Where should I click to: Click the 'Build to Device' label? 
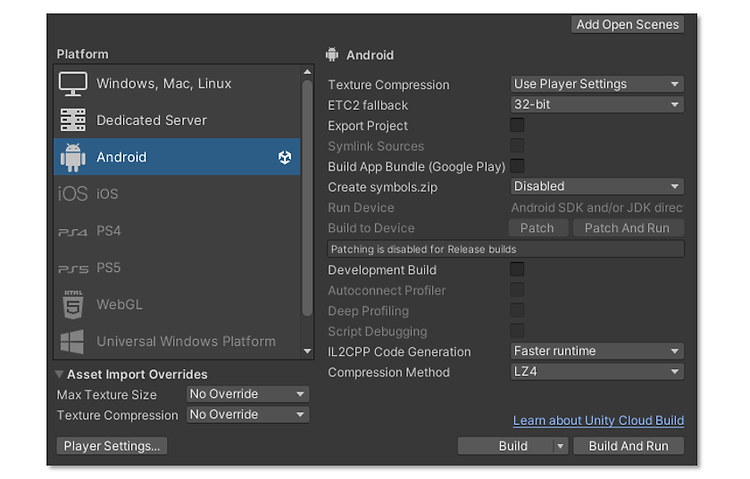tap(371, 228)
